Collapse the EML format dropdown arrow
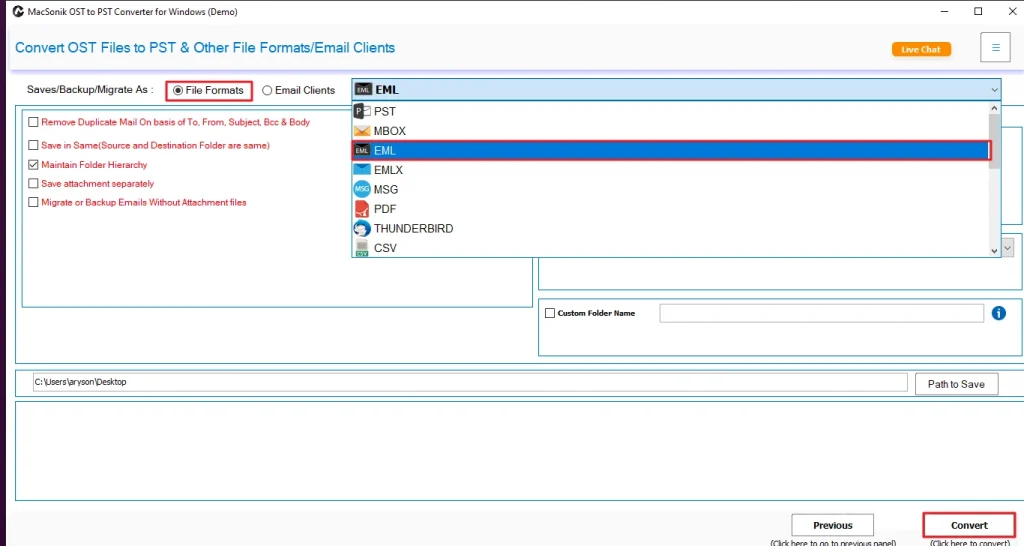 coord(994,90)
